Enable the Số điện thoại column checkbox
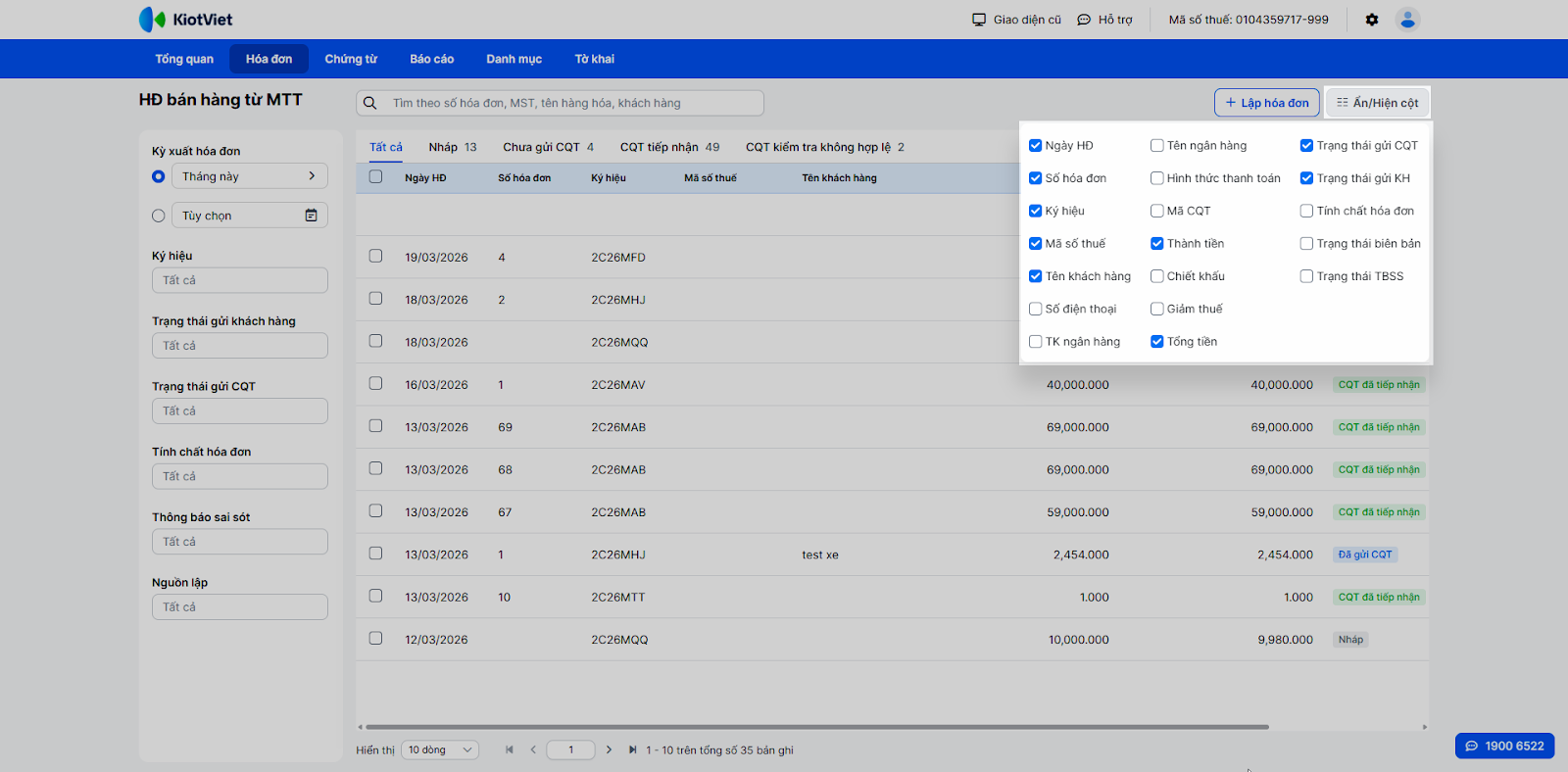The height and width of the screenshot is (772, 1568). point(1035,309)
